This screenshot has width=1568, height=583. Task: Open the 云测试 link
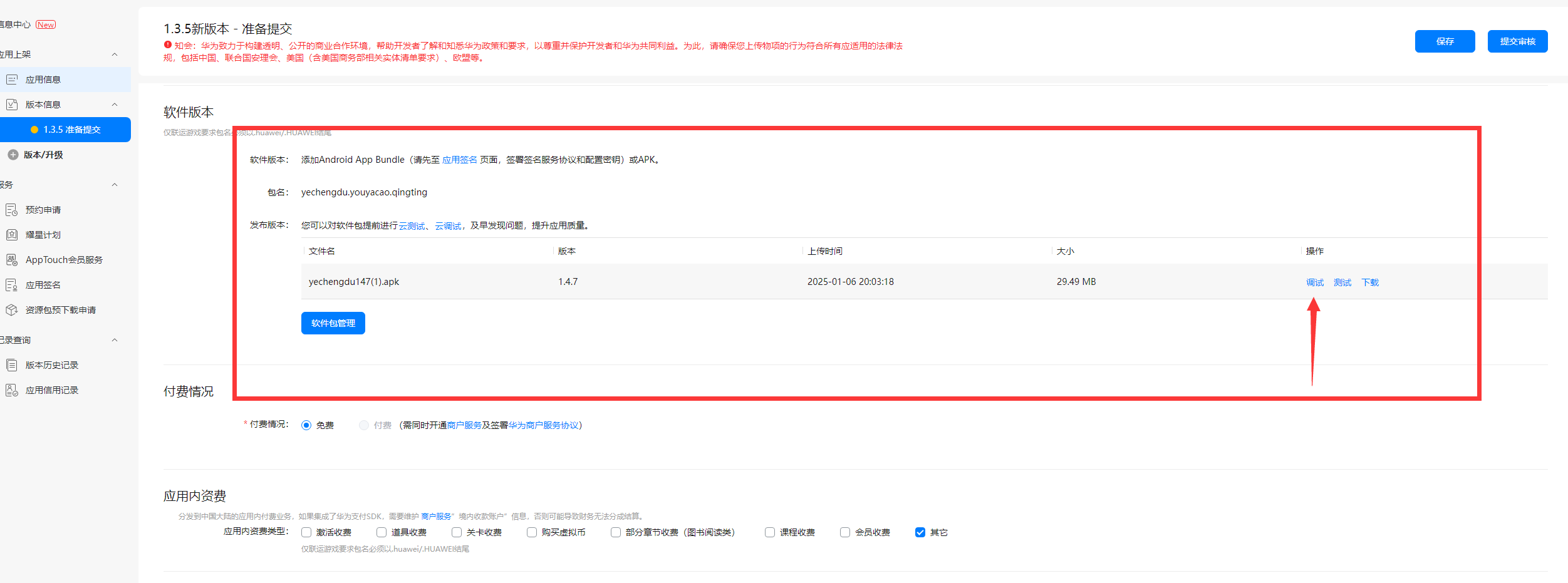(x=412, y=226)
